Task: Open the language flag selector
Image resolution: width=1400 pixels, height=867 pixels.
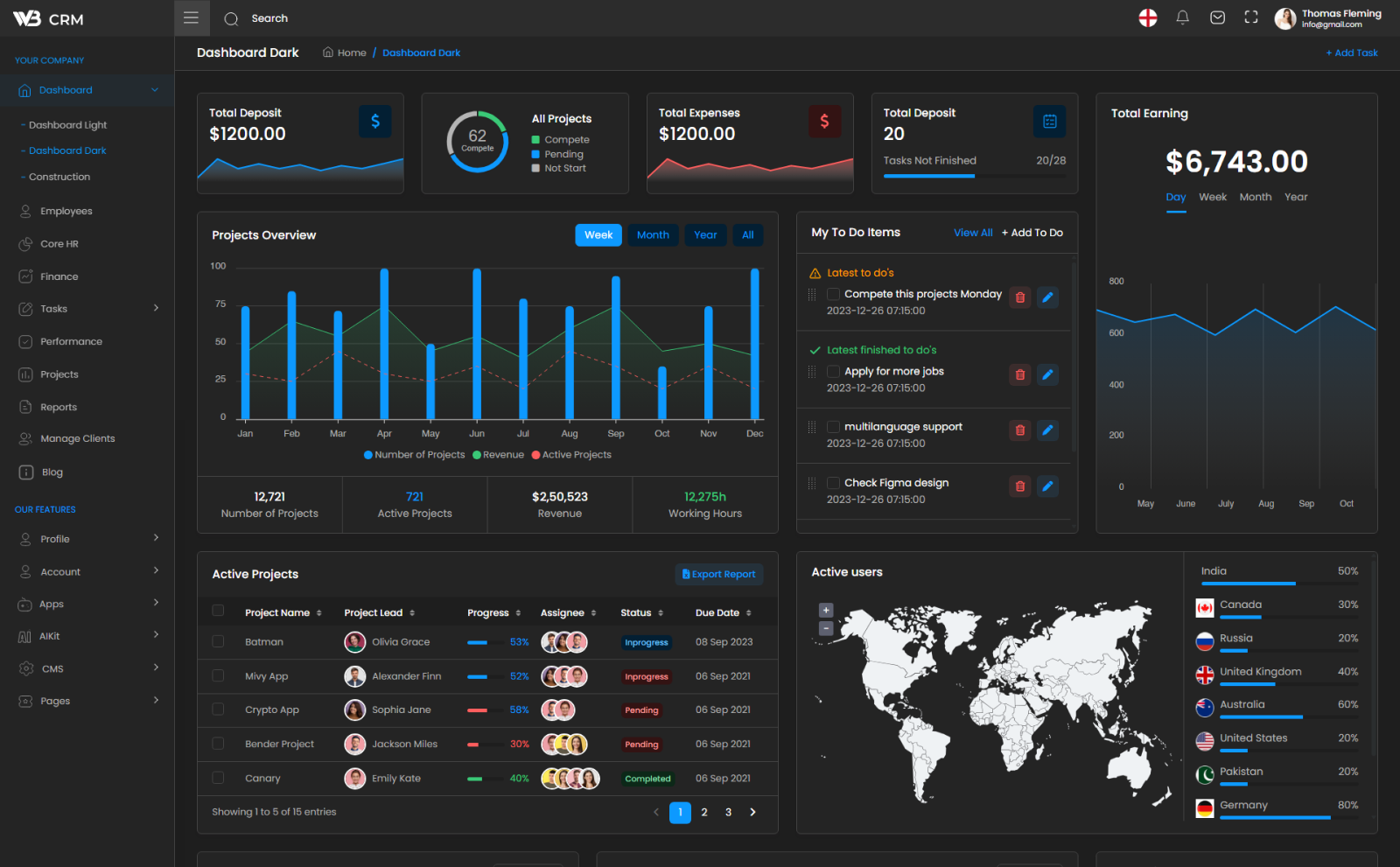Action: (x=1148, y=17)
